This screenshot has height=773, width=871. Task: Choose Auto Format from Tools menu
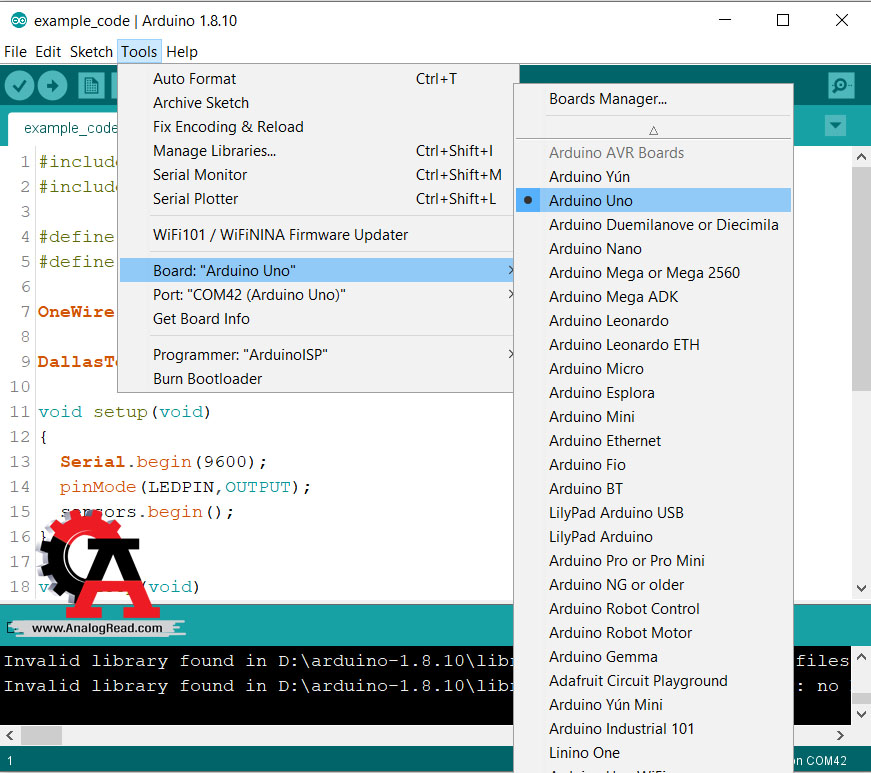point(316,79)
